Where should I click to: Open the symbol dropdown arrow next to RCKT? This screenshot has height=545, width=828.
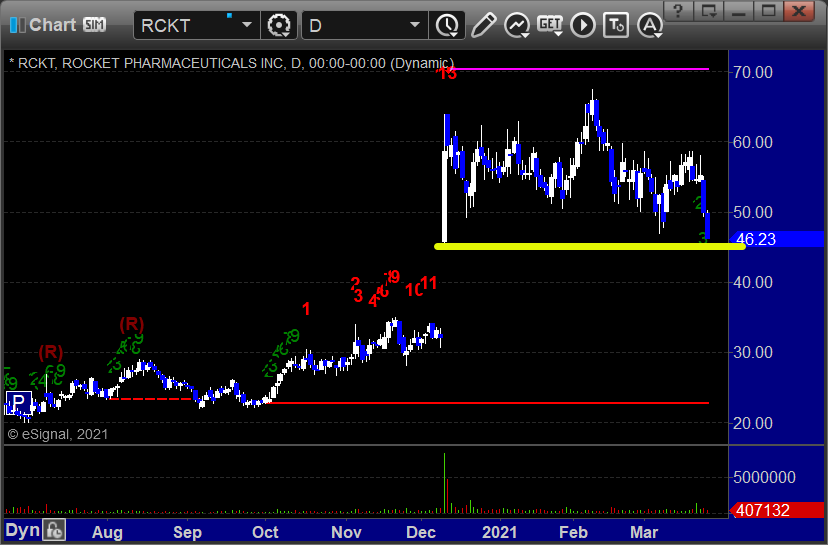pyautogui.click(x=247, y=25)
